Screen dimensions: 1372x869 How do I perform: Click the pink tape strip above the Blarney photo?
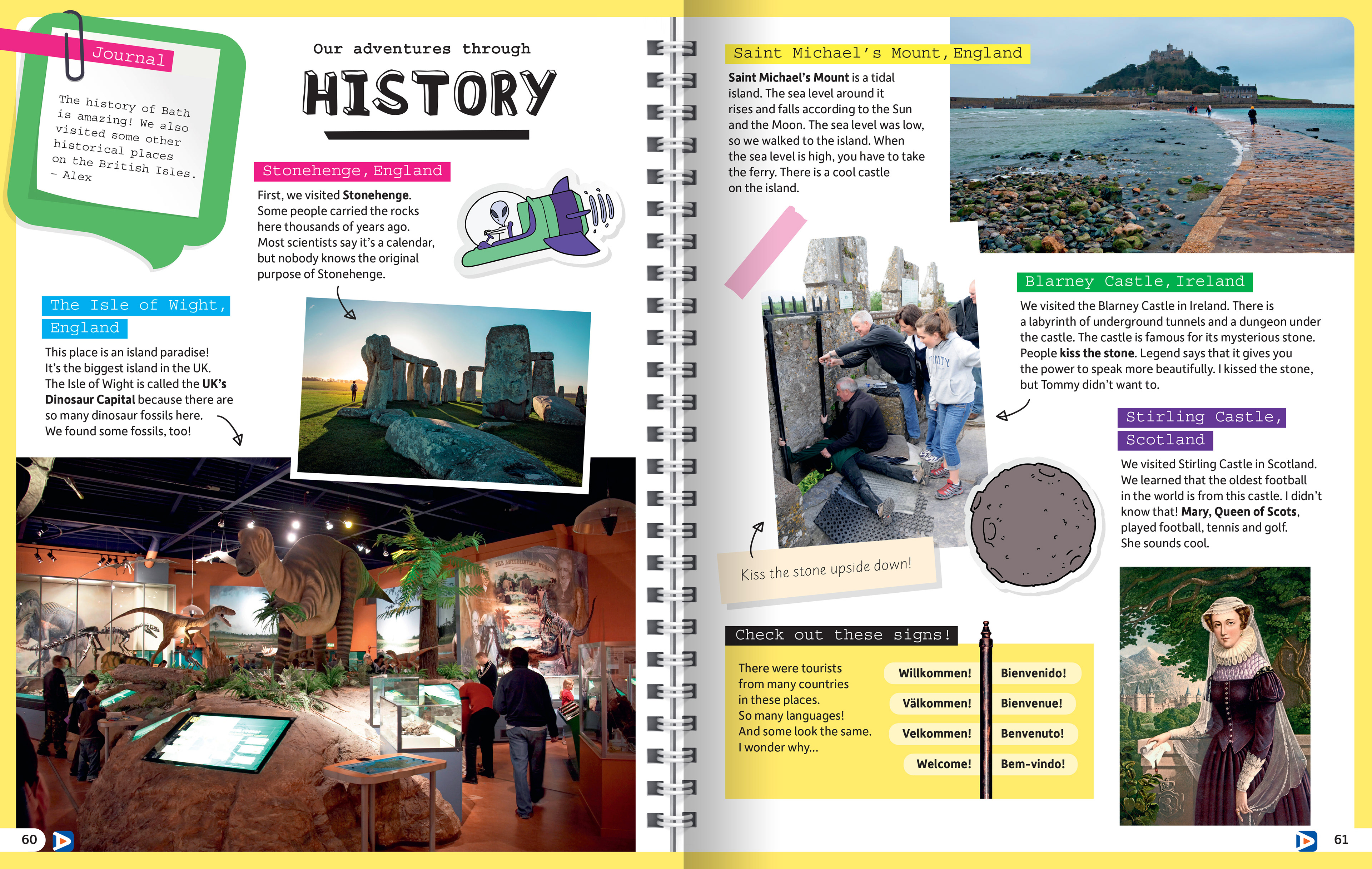pos(766,252)
